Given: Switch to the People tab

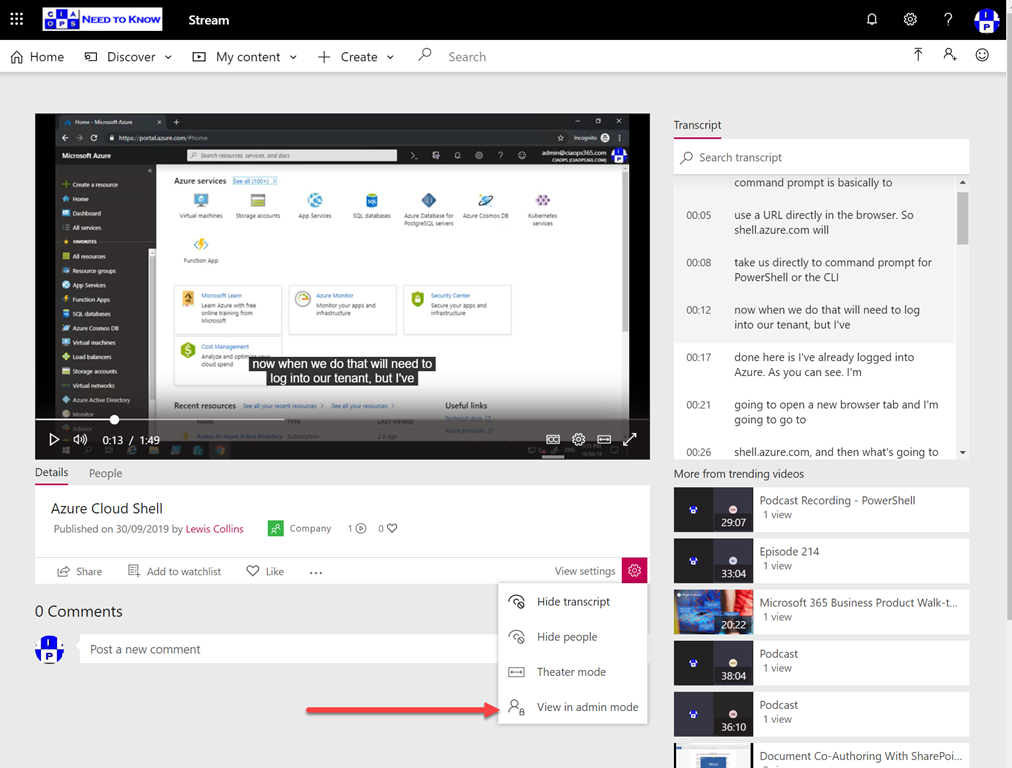Looking at the screenshot, I should pyautogui.click(x=105, y=473).
